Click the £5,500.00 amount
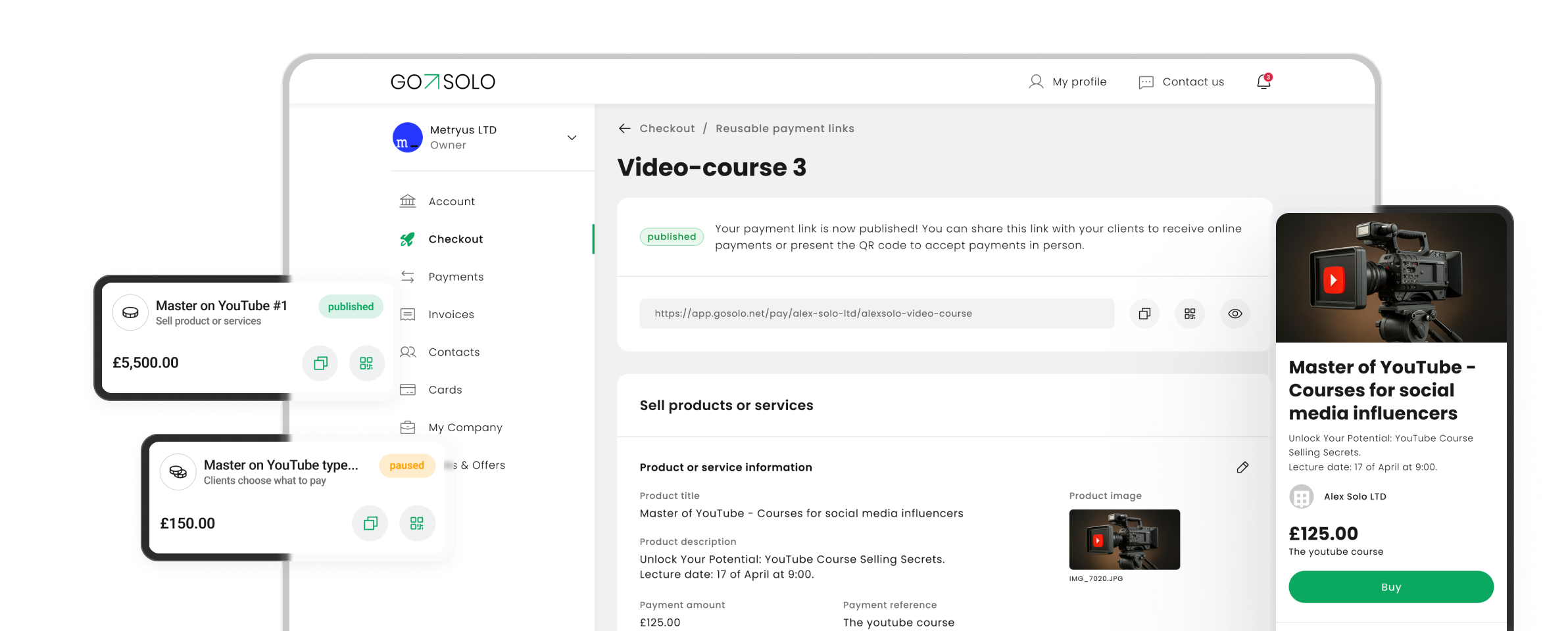This screenshot has height=631, width=1568. click(145, 363)
